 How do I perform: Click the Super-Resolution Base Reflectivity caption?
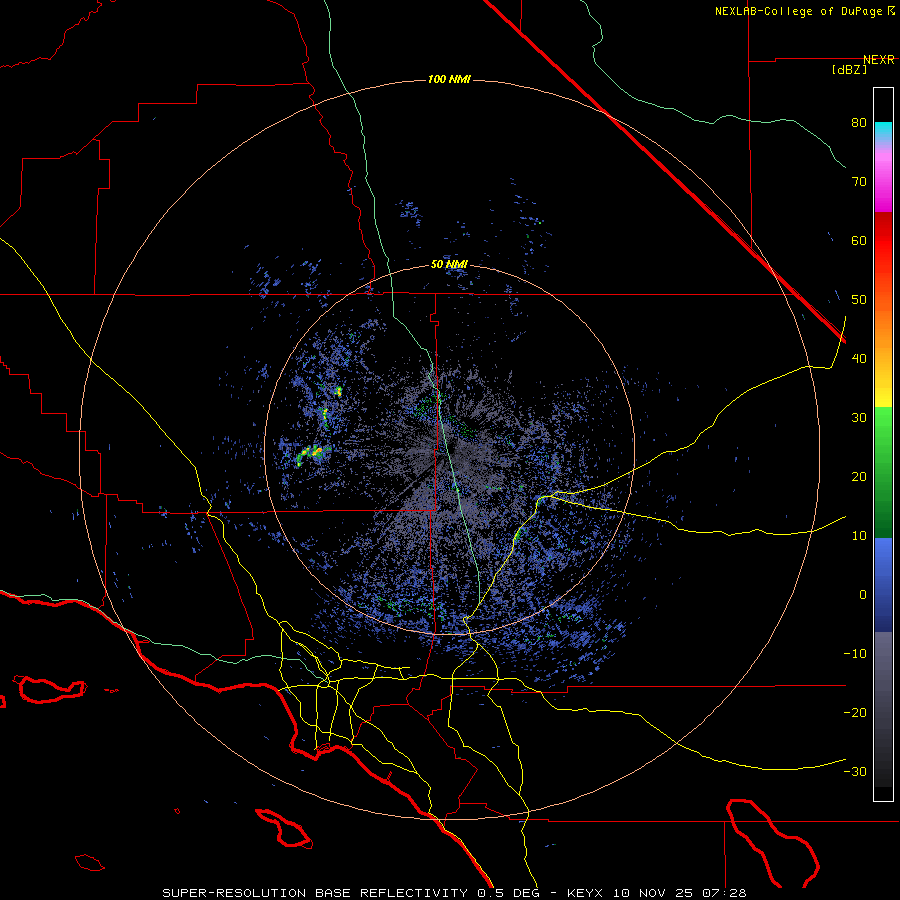455,893
